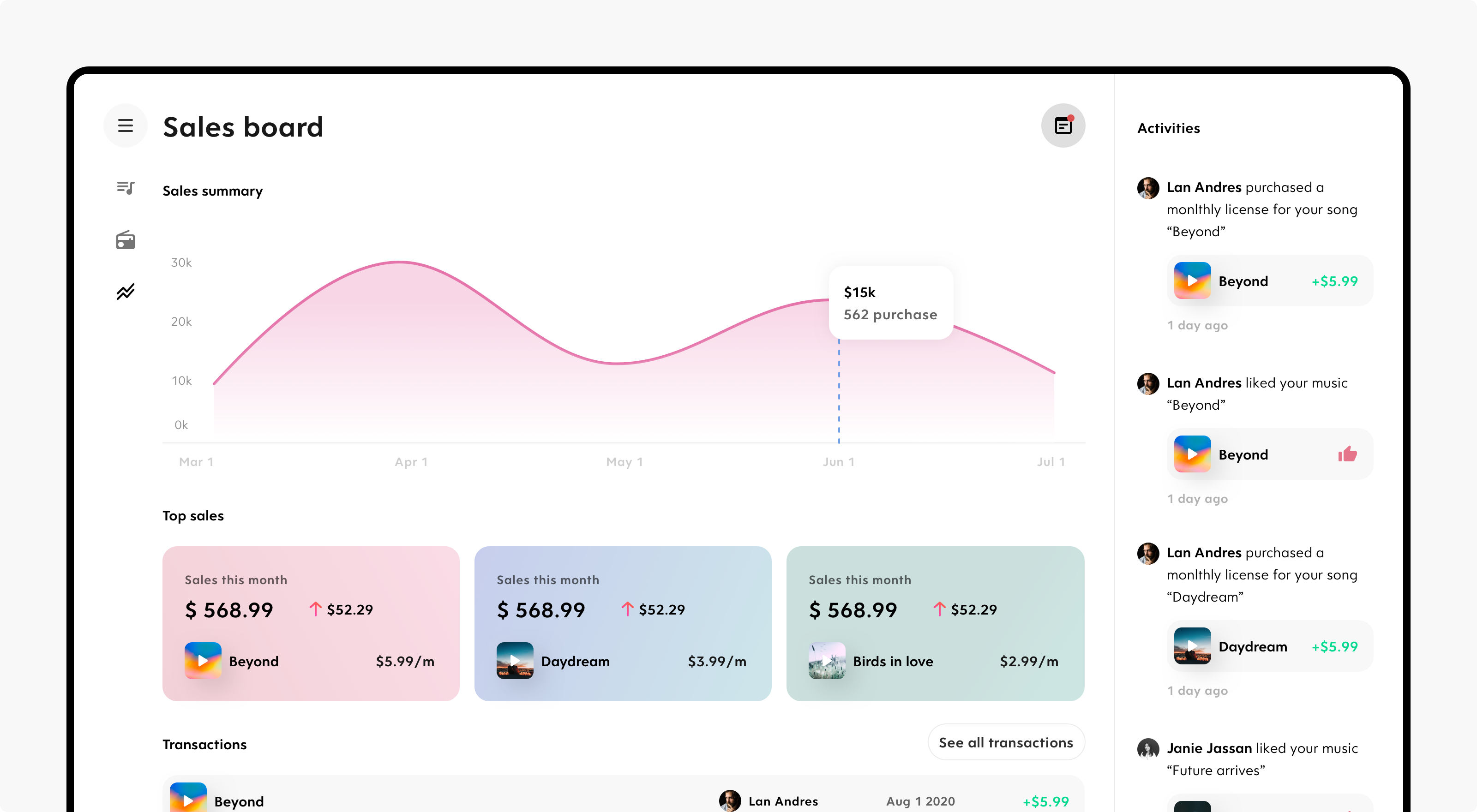The height and width of the screenshot is (812, 1477).
Task: Open the green Birds in love sales card
Action: pyautogui.click(x=935, y=623)
